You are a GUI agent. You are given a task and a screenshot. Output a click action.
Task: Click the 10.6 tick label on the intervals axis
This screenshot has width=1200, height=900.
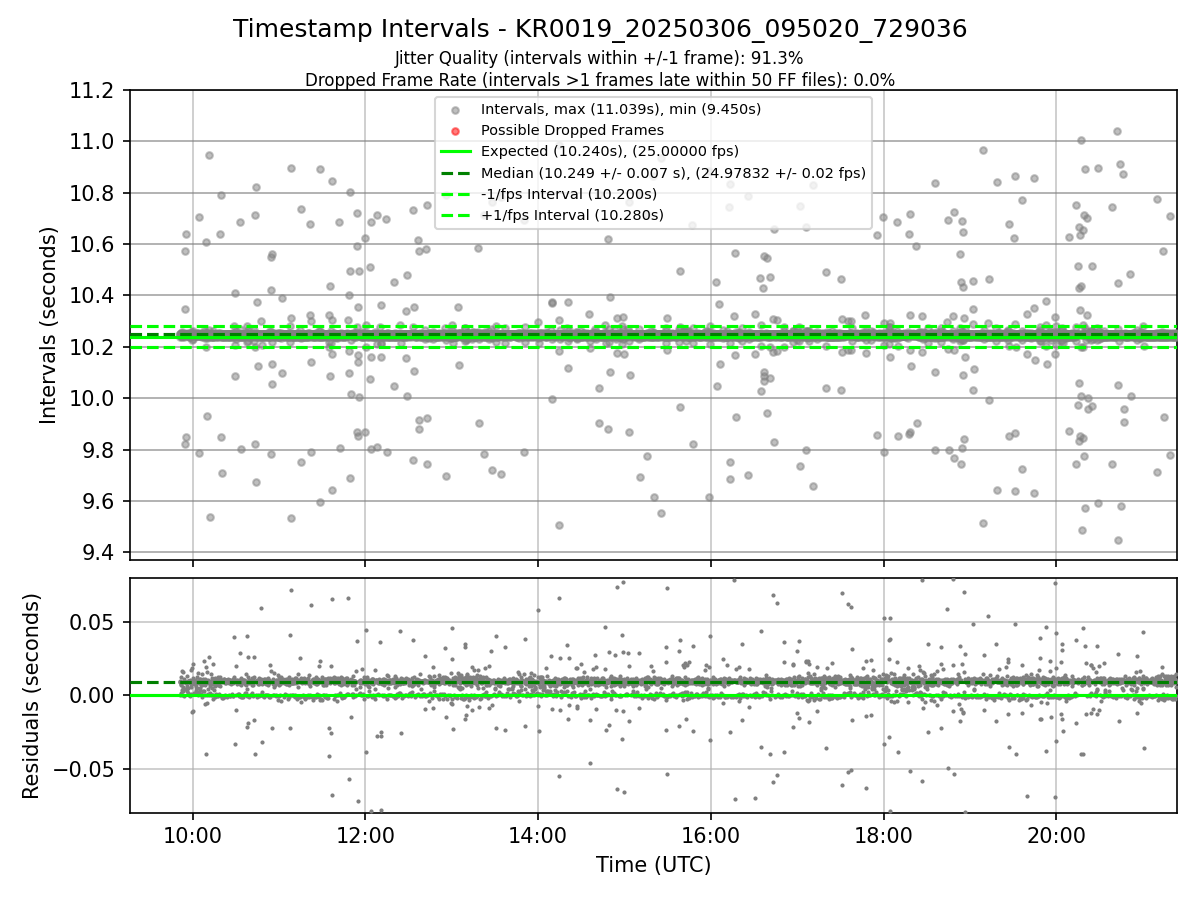(x=93, y=244)
